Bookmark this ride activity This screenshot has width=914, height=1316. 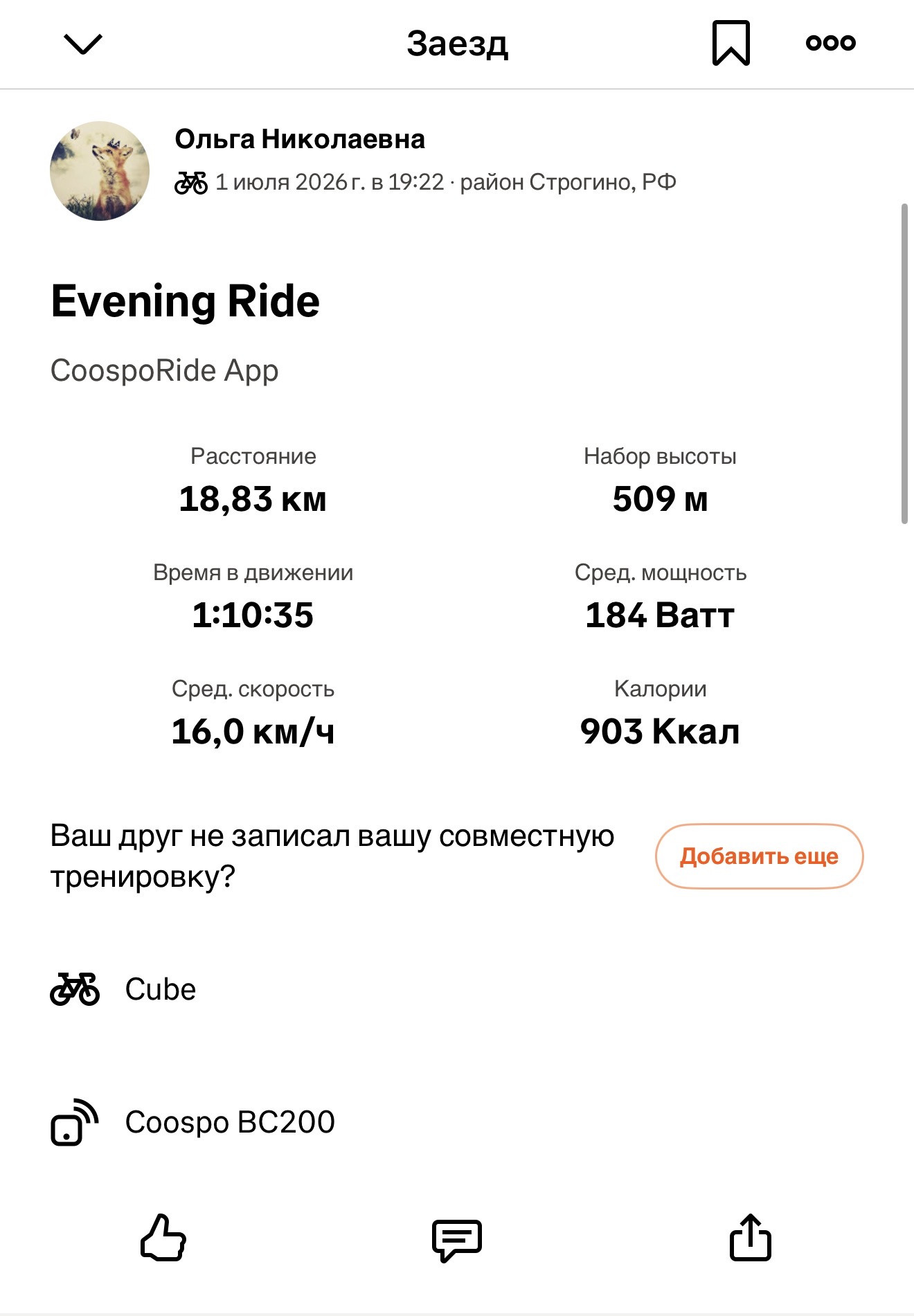coord(731,43)
